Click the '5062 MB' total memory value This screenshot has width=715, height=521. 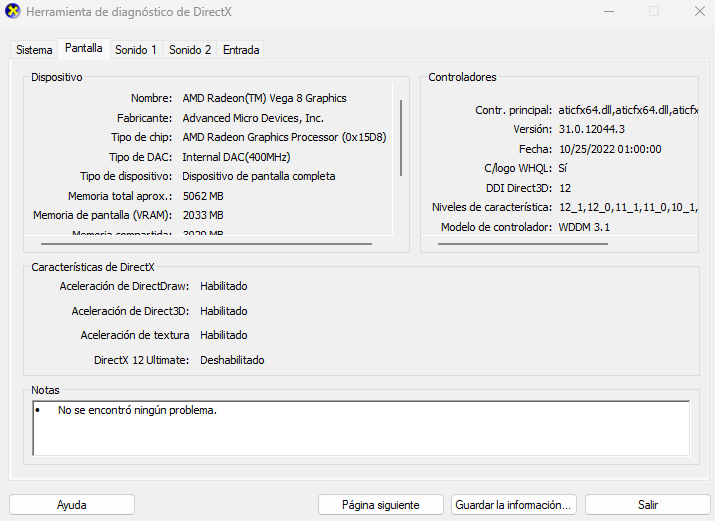click(x=203, y=196)
